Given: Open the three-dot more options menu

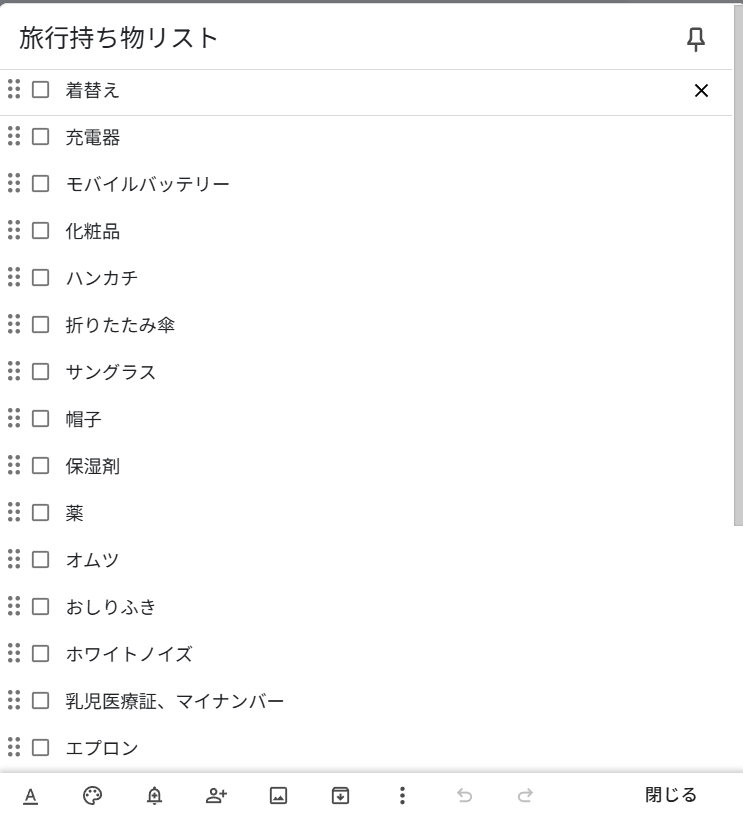Looking at the screenshot, I should 402,796.
